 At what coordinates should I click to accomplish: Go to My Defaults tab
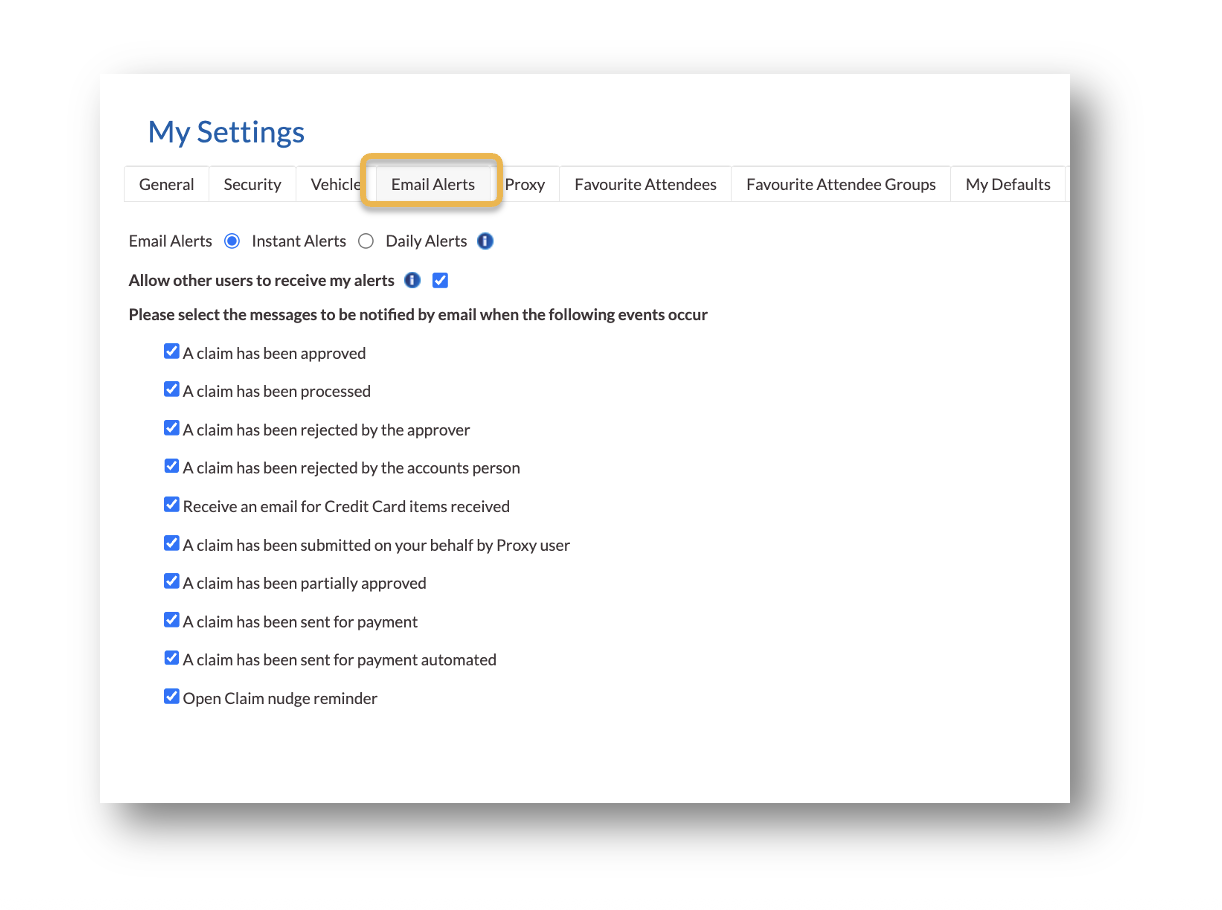click(1008, 184)
